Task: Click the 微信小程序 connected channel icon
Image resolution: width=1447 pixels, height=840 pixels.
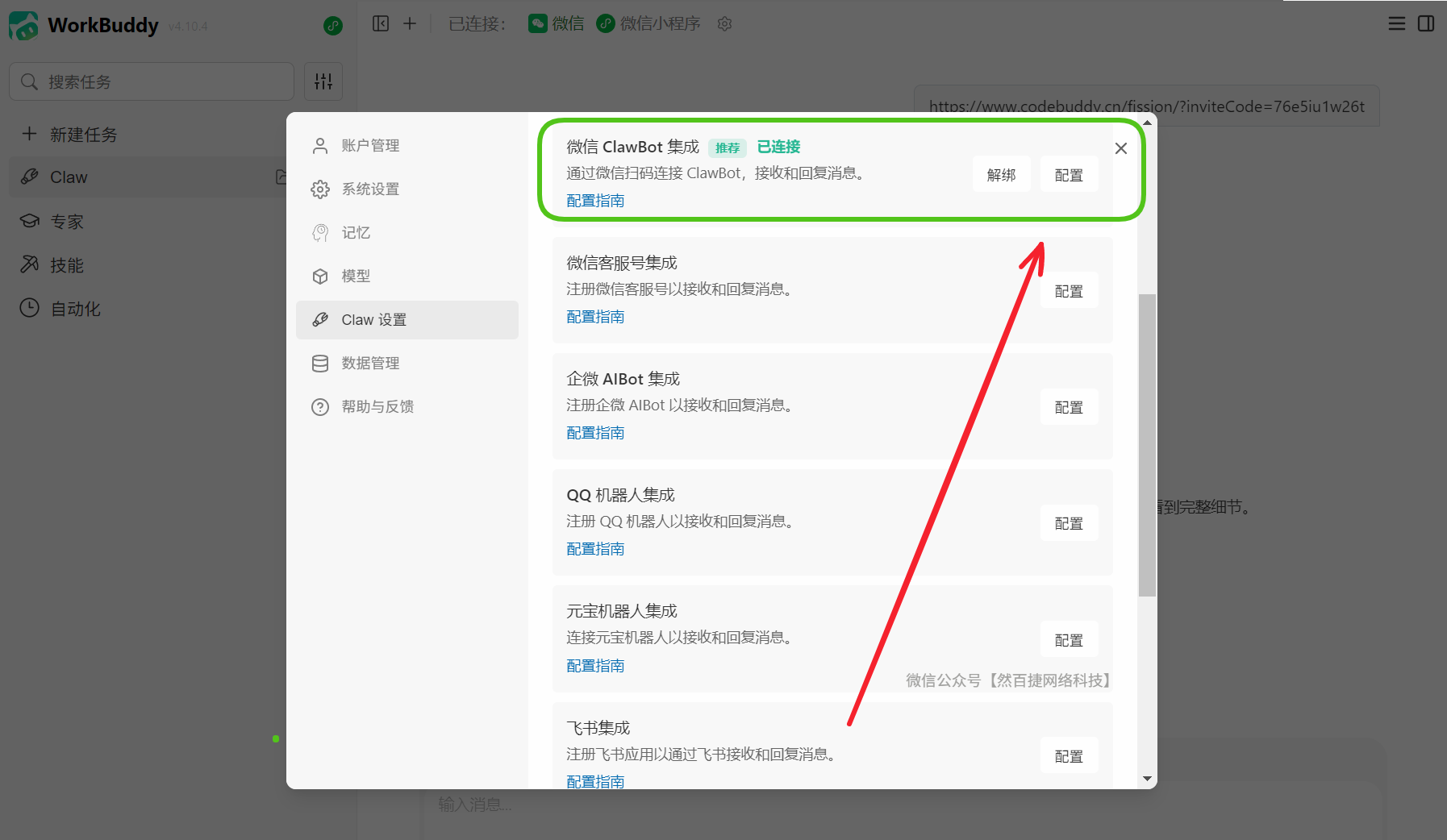Action: pos(606,23)
